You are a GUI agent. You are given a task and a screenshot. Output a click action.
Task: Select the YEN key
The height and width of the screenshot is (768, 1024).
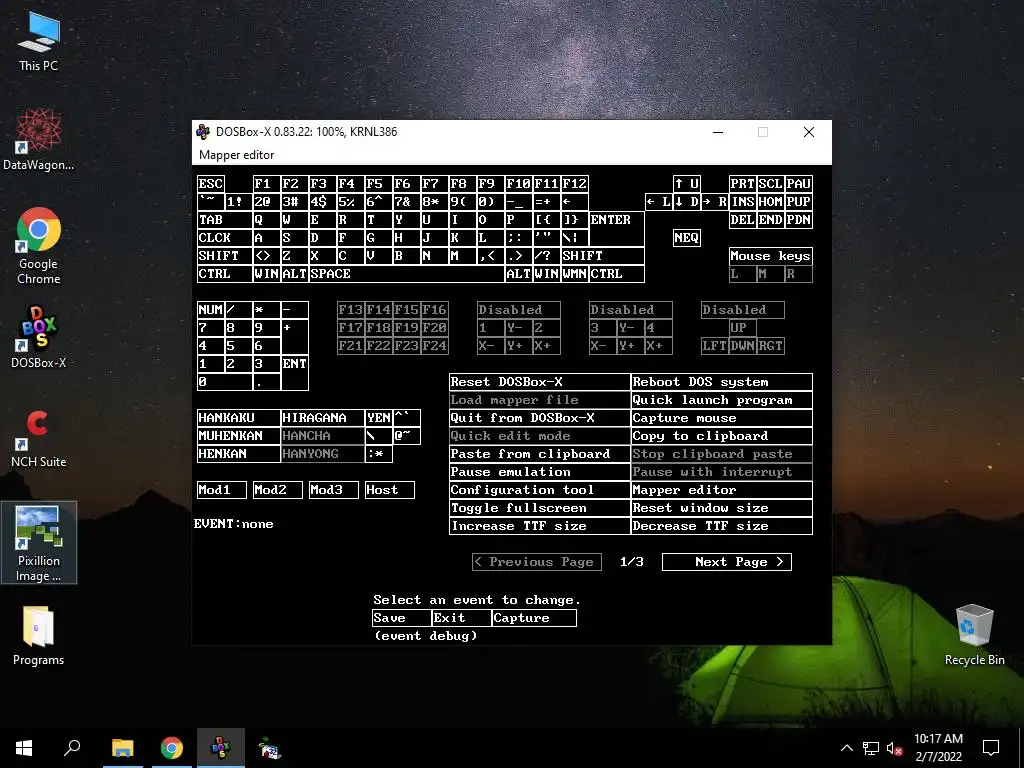[x=379, y=417]
